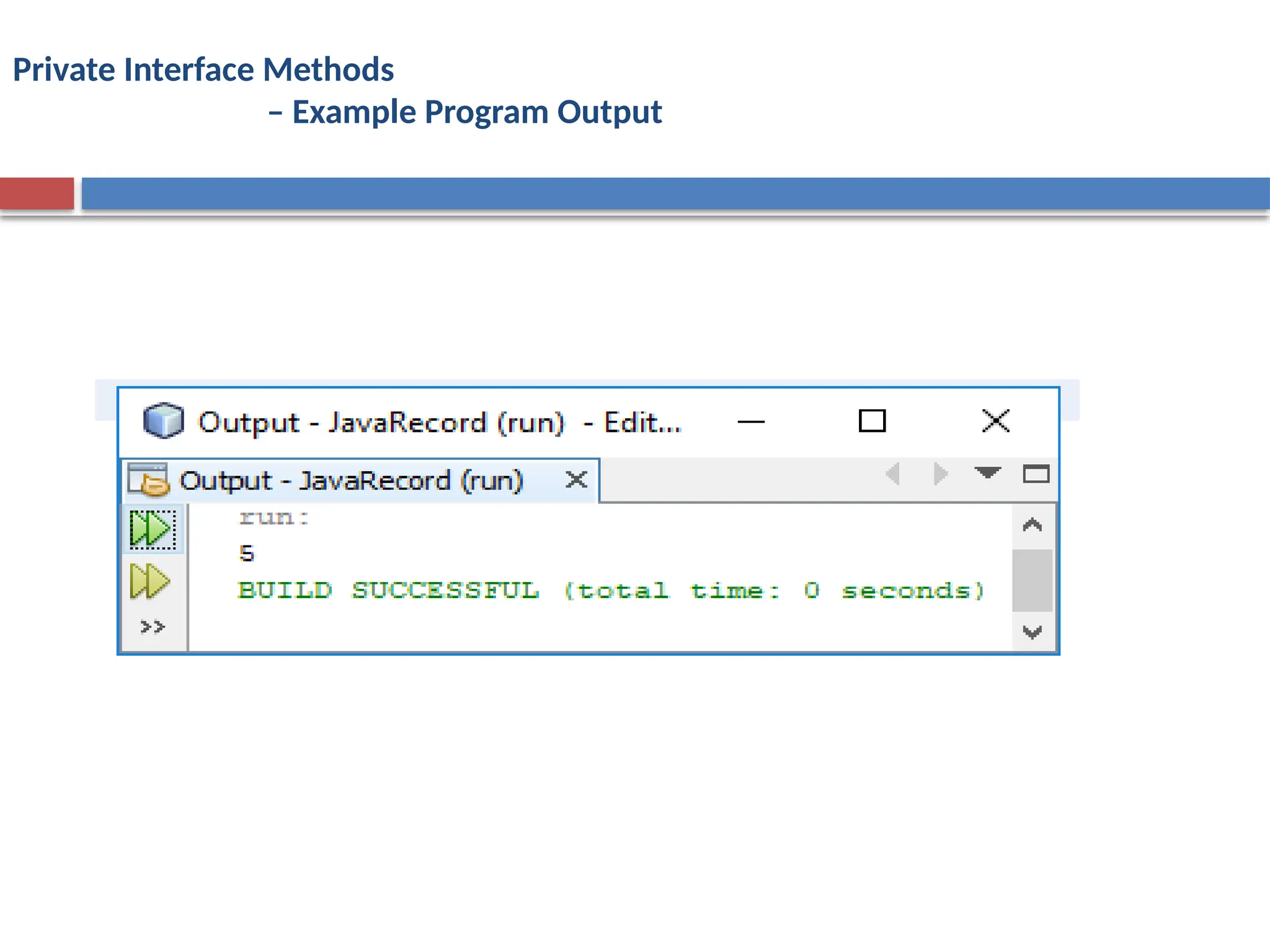The image size is (1270, 952).
Task: Minimize the Output - JavaRecord window
Action: pyautogui.click(x=751, y=422)
